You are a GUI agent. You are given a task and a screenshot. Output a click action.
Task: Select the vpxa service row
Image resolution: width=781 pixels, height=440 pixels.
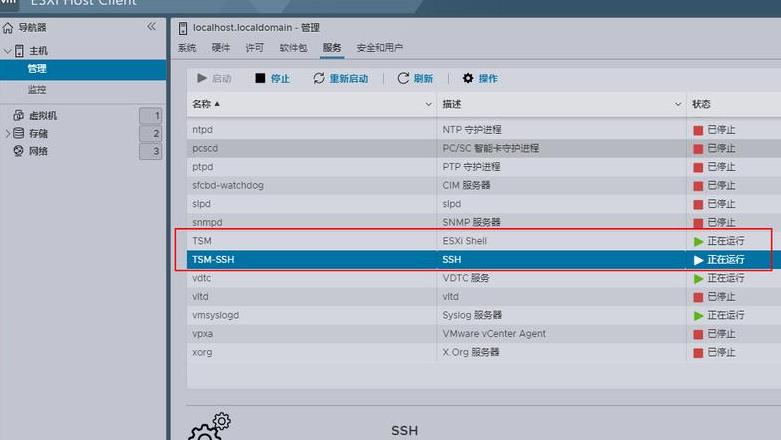tap(484, 333)
